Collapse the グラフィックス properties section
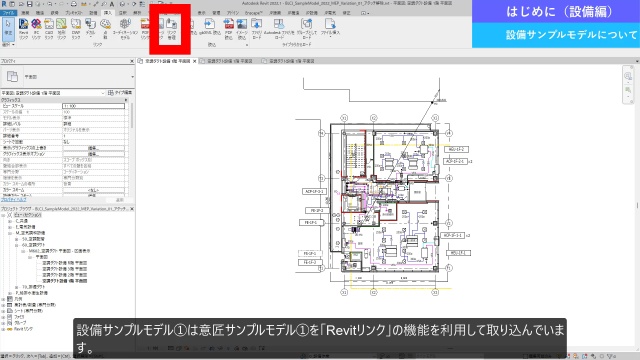 (x=126, y=100)
